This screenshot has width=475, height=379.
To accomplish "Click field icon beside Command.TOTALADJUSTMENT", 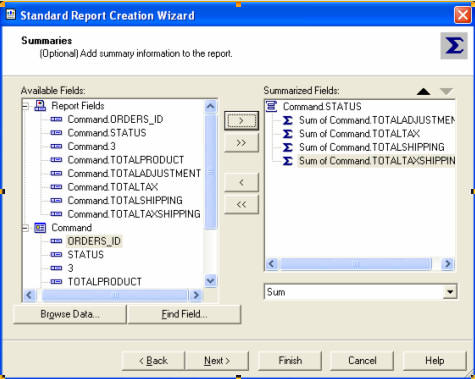I will [x=56, y=173].
